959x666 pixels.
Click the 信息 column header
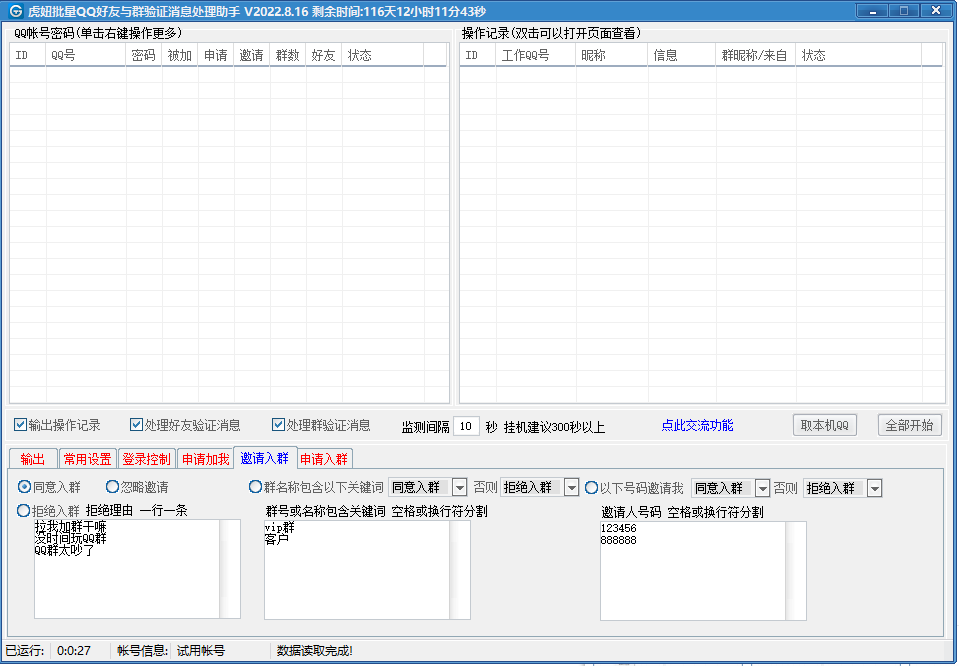pyautogui.click(x=681, y=55)
